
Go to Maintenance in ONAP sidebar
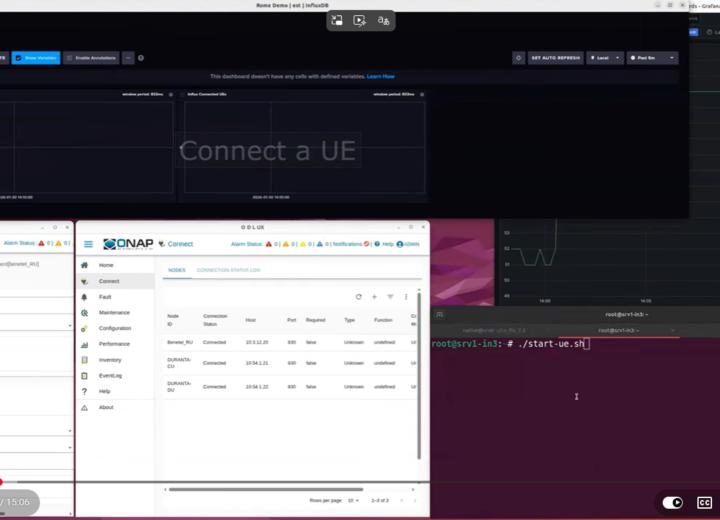[x=113, y=313]
